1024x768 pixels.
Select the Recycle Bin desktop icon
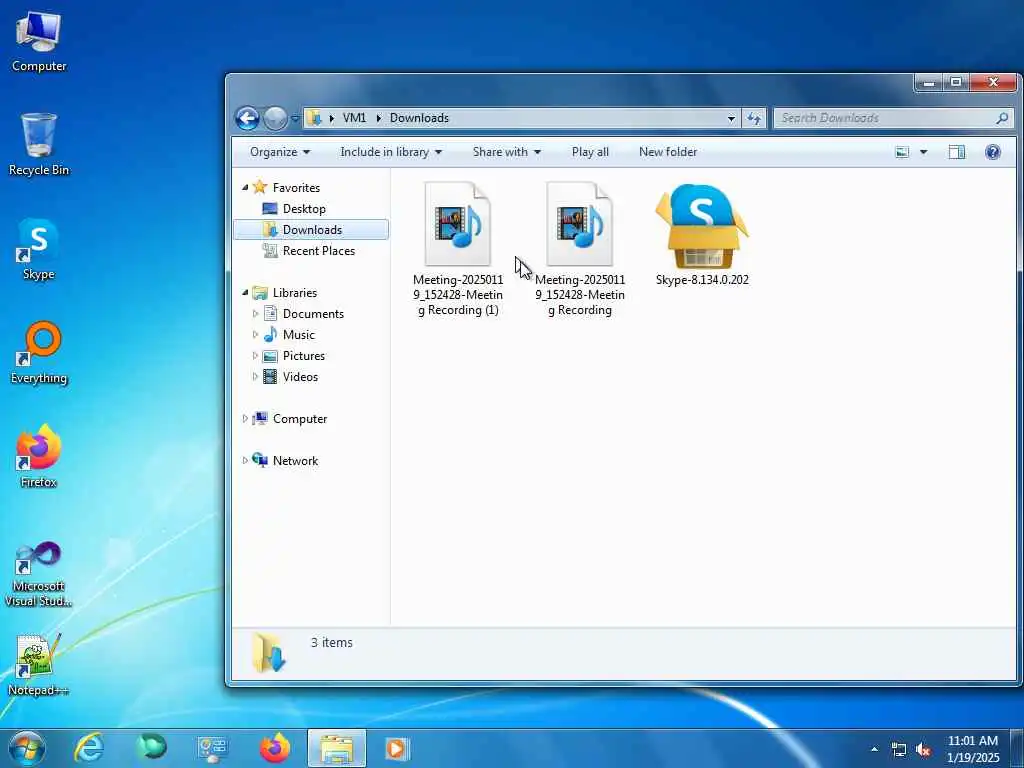pos(39,144)
